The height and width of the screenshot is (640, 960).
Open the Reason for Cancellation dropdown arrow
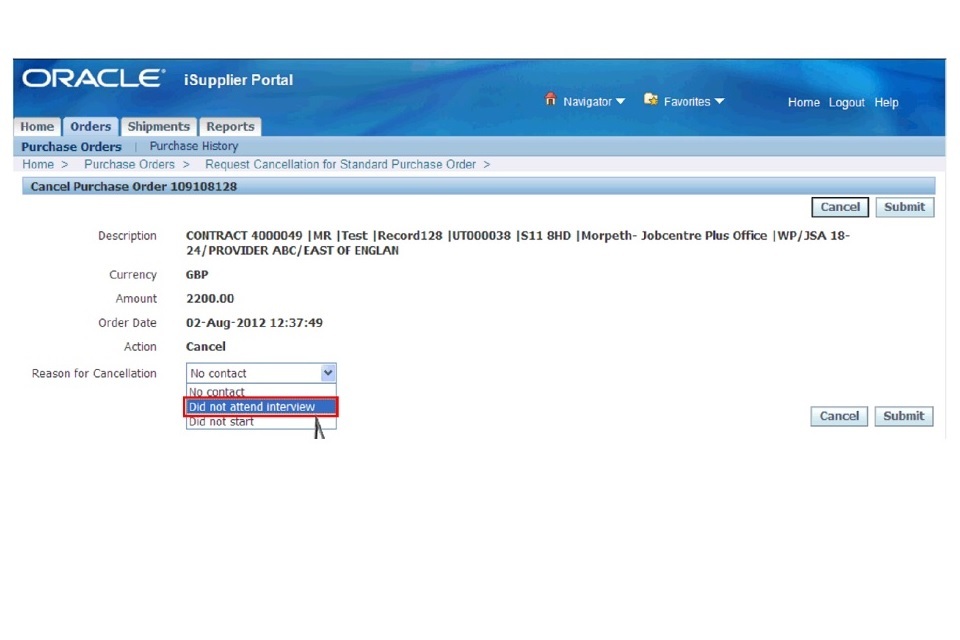(x=328, y=373)
